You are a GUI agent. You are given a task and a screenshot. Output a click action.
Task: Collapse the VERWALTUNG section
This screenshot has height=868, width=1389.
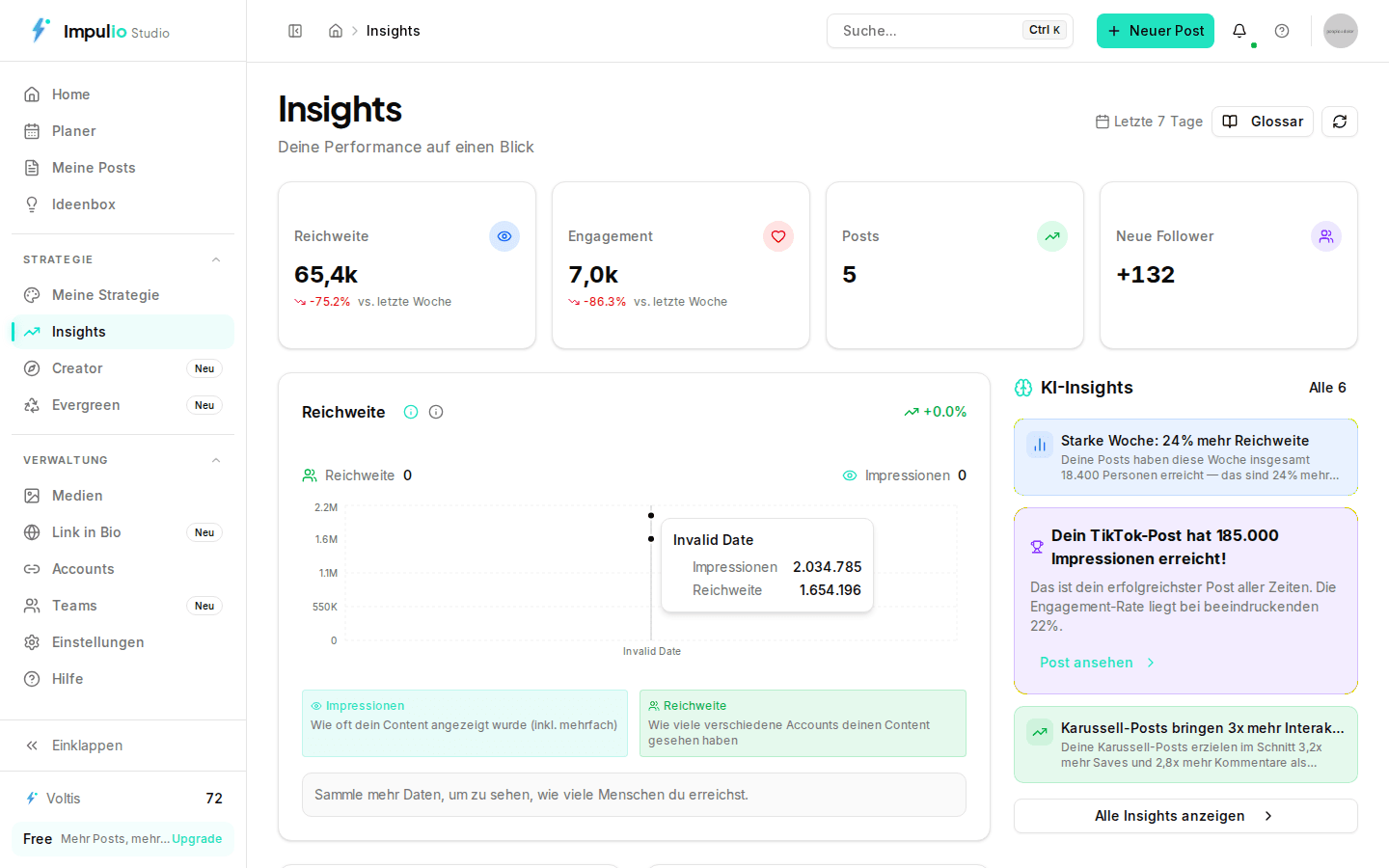(x=216, y=459)
